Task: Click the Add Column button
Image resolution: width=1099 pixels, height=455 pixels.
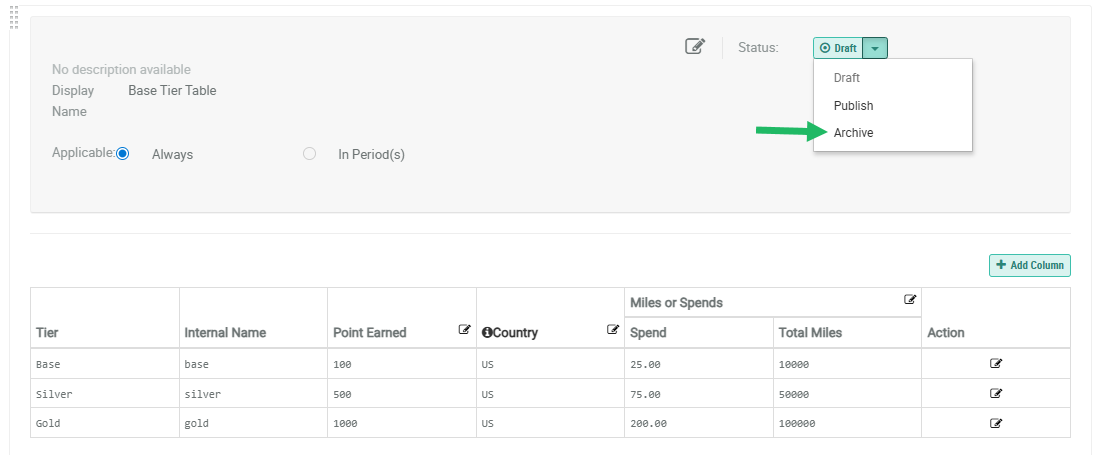Action: pyautogui.click(x=1030, y=265)
